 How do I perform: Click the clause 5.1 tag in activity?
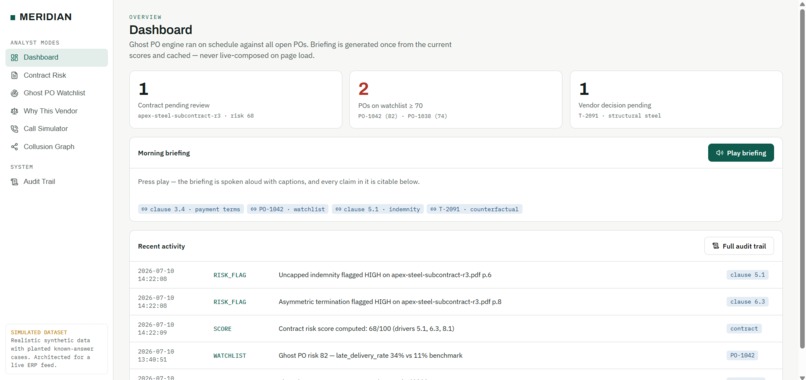(747, 275)
